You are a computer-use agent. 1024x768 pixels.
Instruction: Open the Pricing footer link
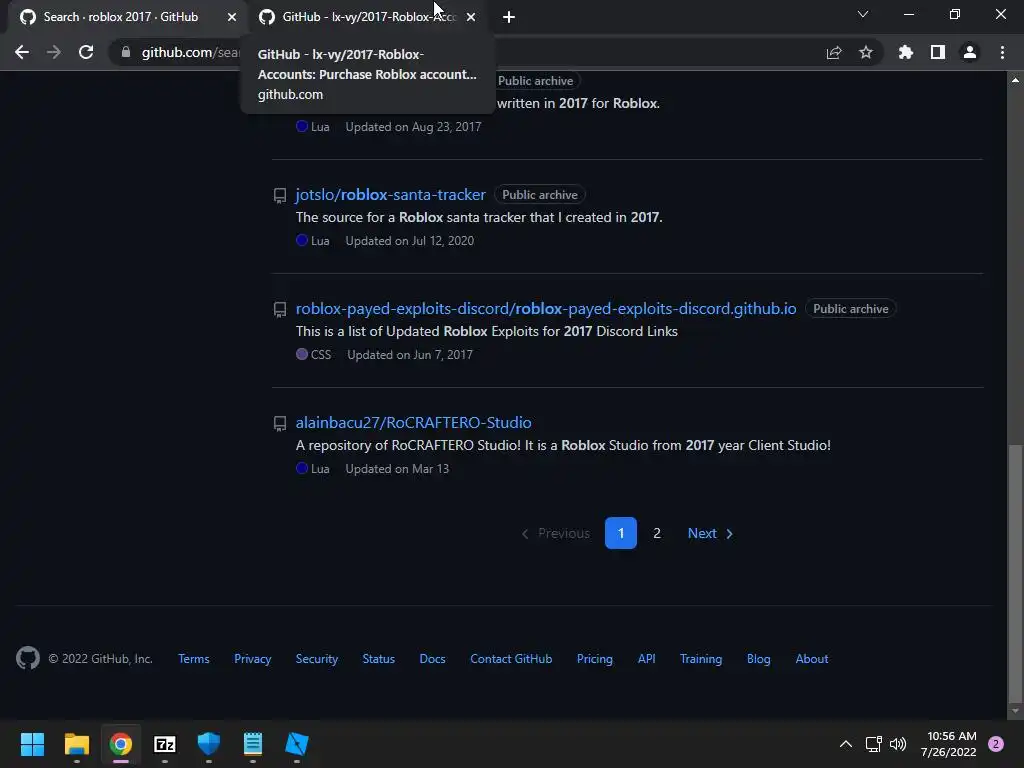[x=595, y=659]
